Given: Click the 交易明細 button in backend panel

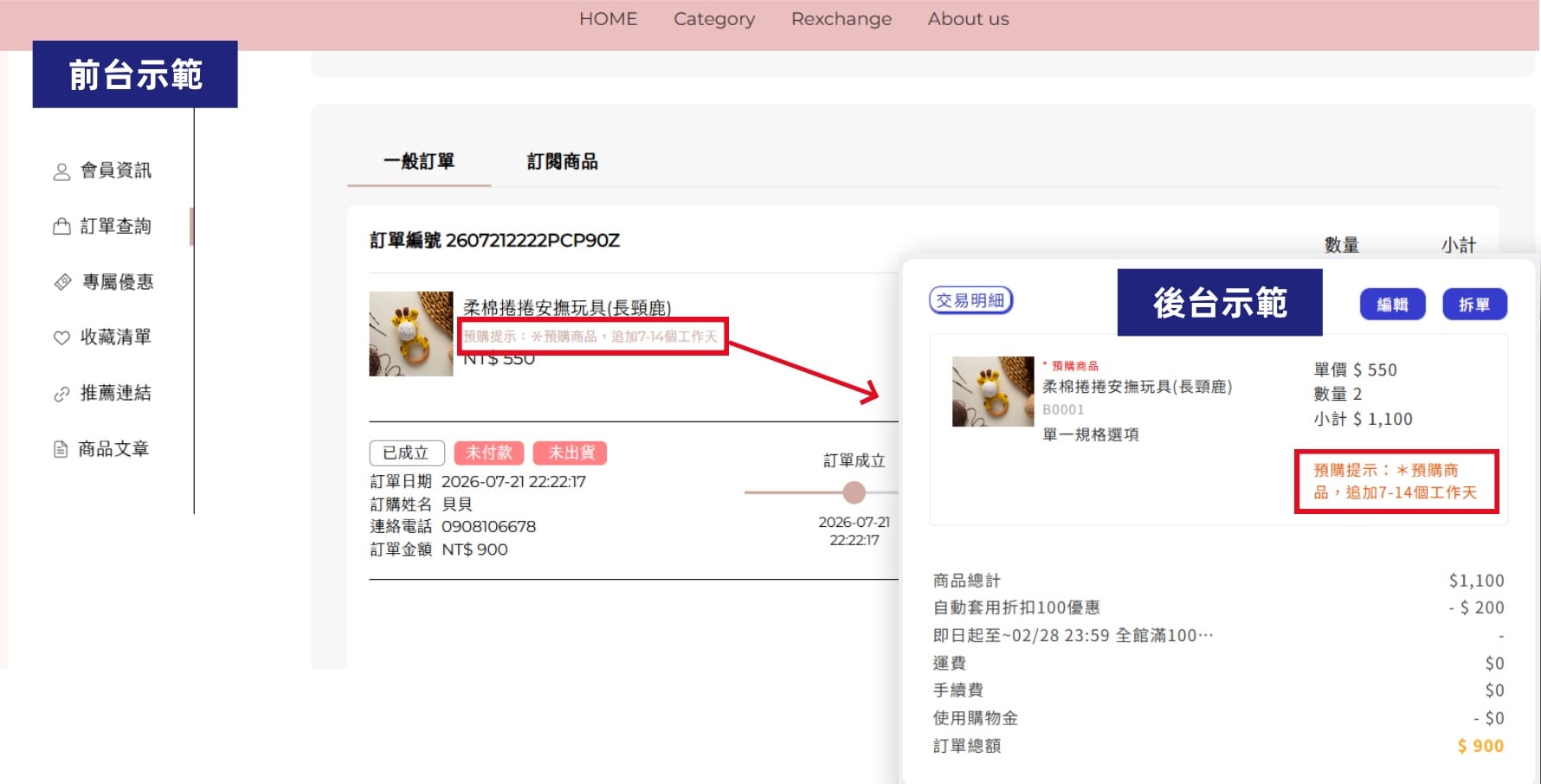Looking at the screenshot, I should [x=970, y=300].
